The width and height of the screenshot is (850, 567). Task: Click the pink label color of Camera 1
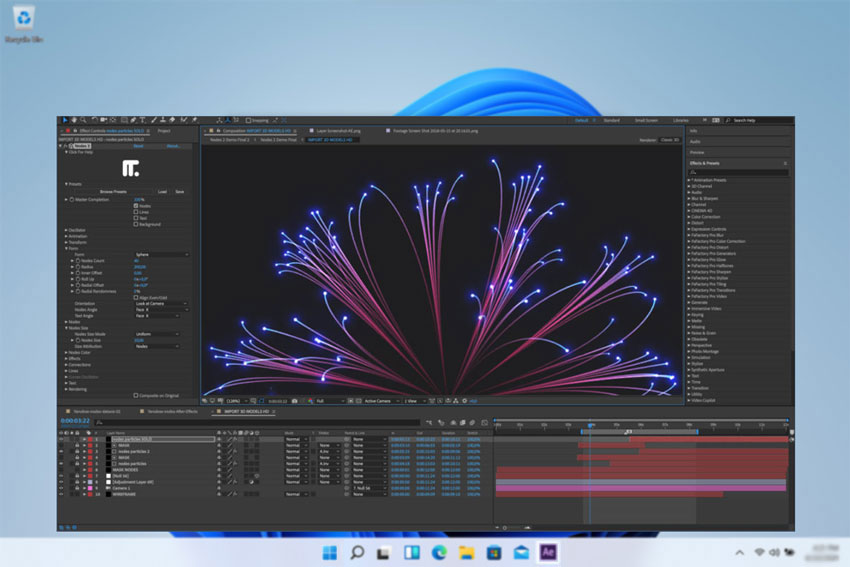coord(90,488)
